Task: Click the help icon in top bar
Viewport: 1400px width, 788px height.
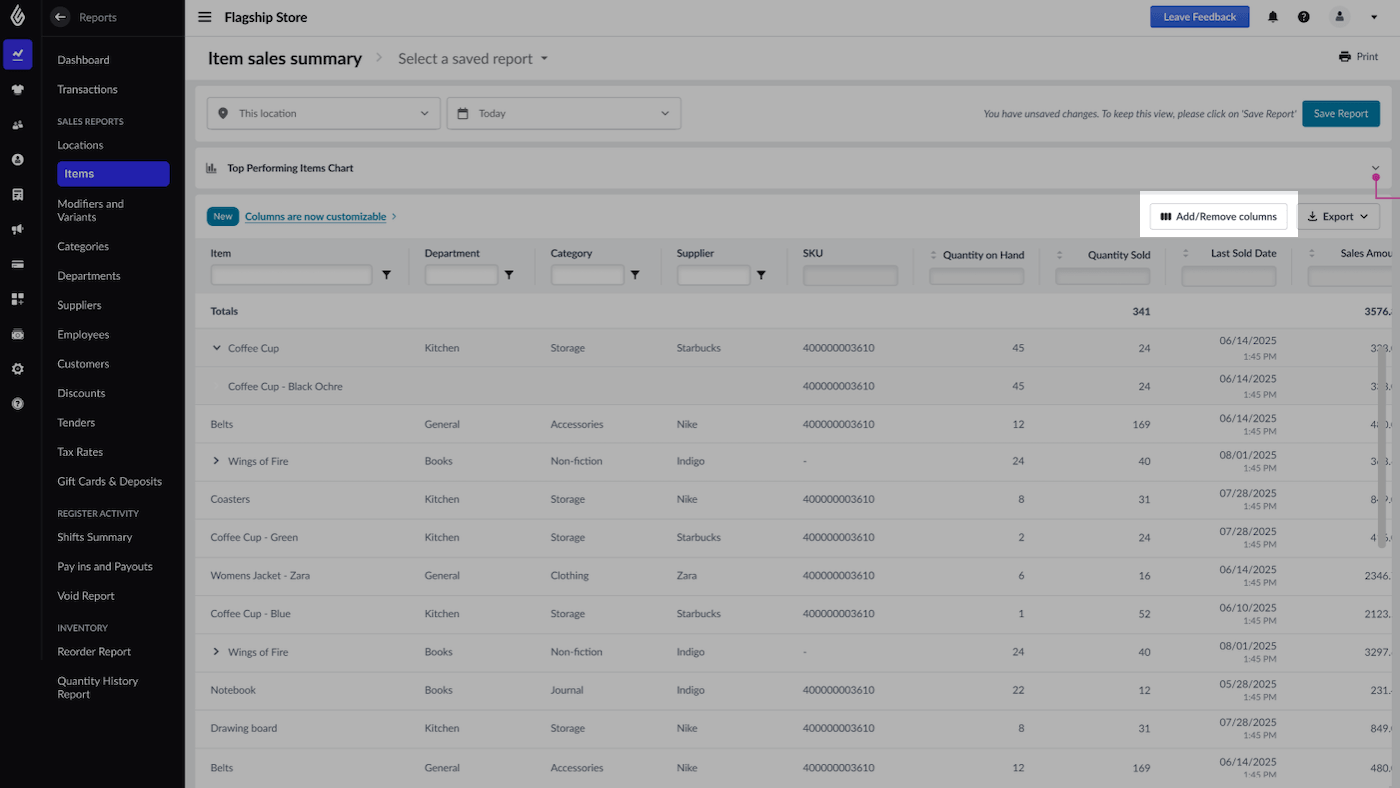Action: [x=1304, y=17]
